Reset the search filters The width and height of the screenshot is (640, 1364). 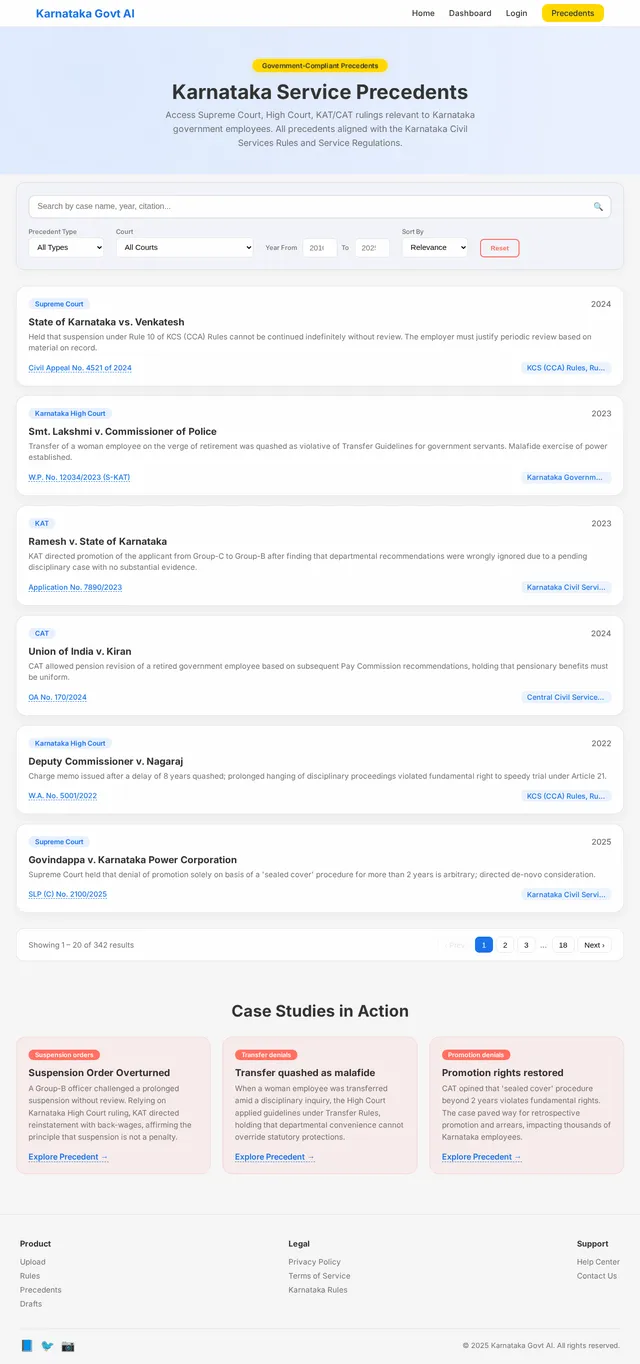point(500,248)
